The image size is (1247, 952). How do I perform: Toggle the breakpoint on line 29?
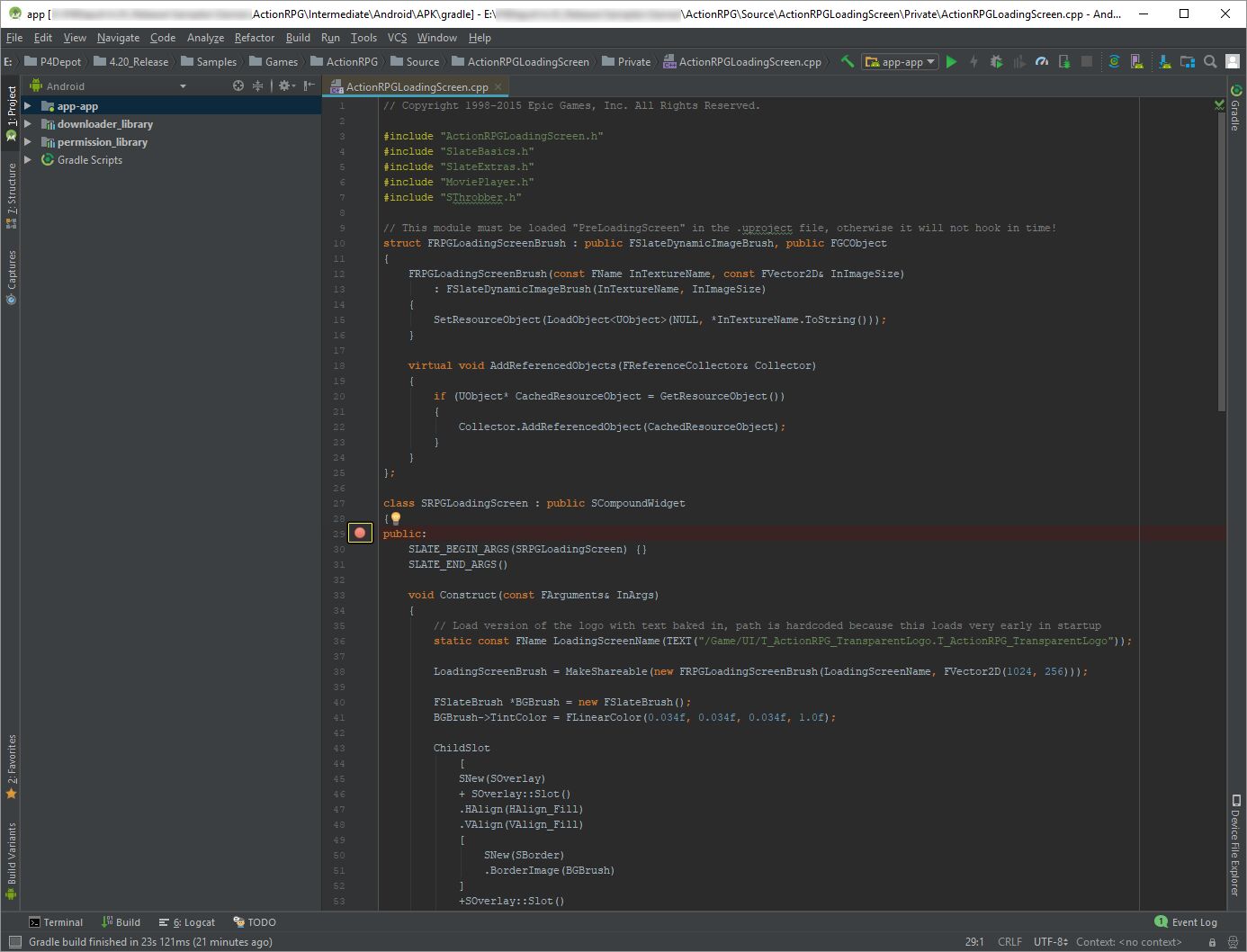click(x=360, y=533)
